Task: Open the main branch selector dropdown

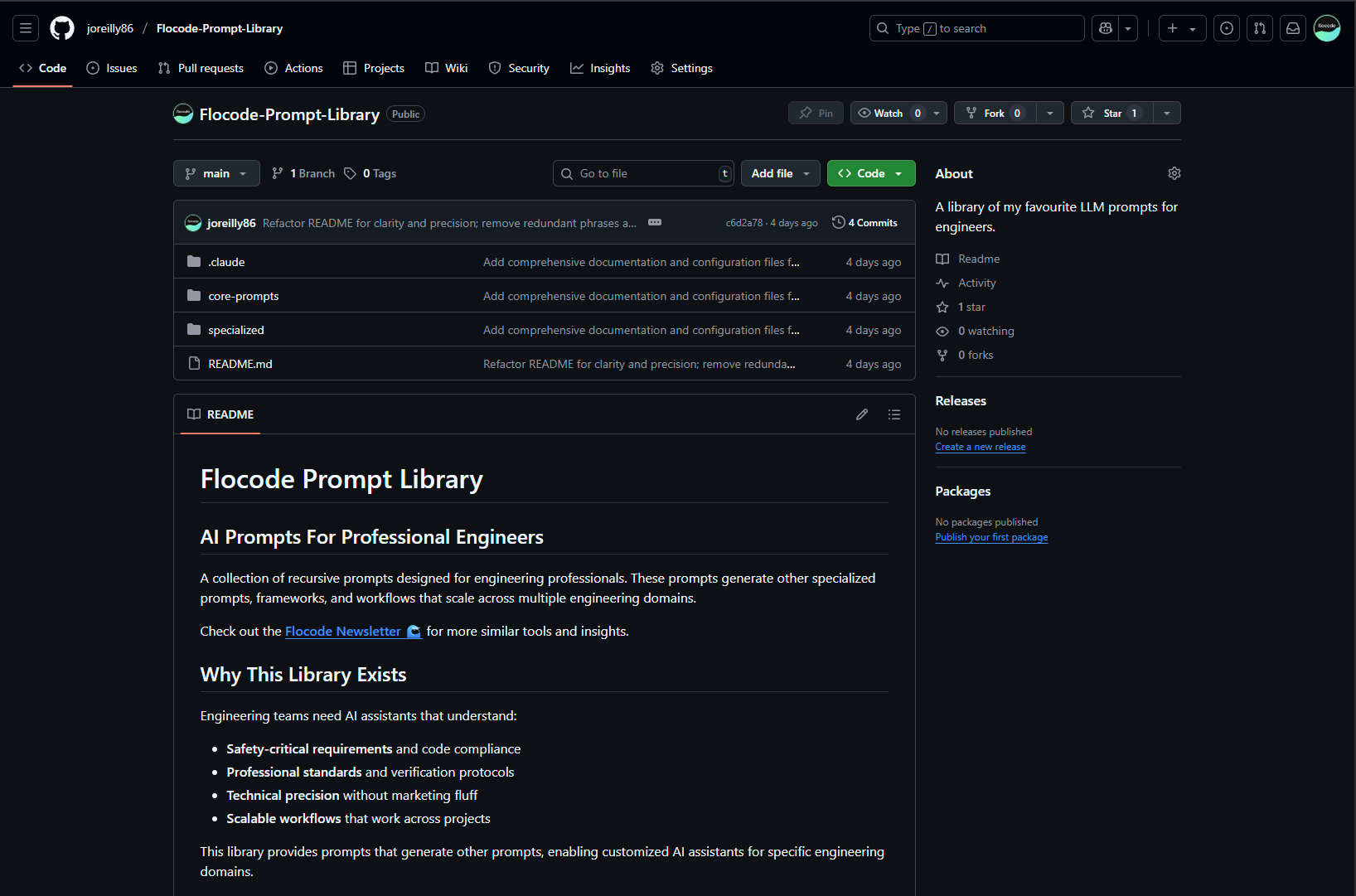Action: pos(216,173)
